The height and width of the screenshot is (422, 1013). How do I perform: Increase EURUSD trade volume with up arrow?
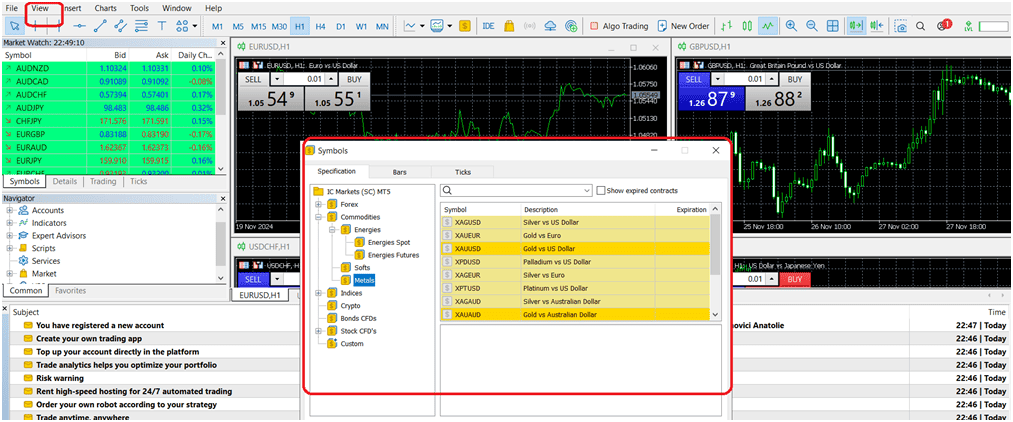pyautogui.click(x=331, y=79)
